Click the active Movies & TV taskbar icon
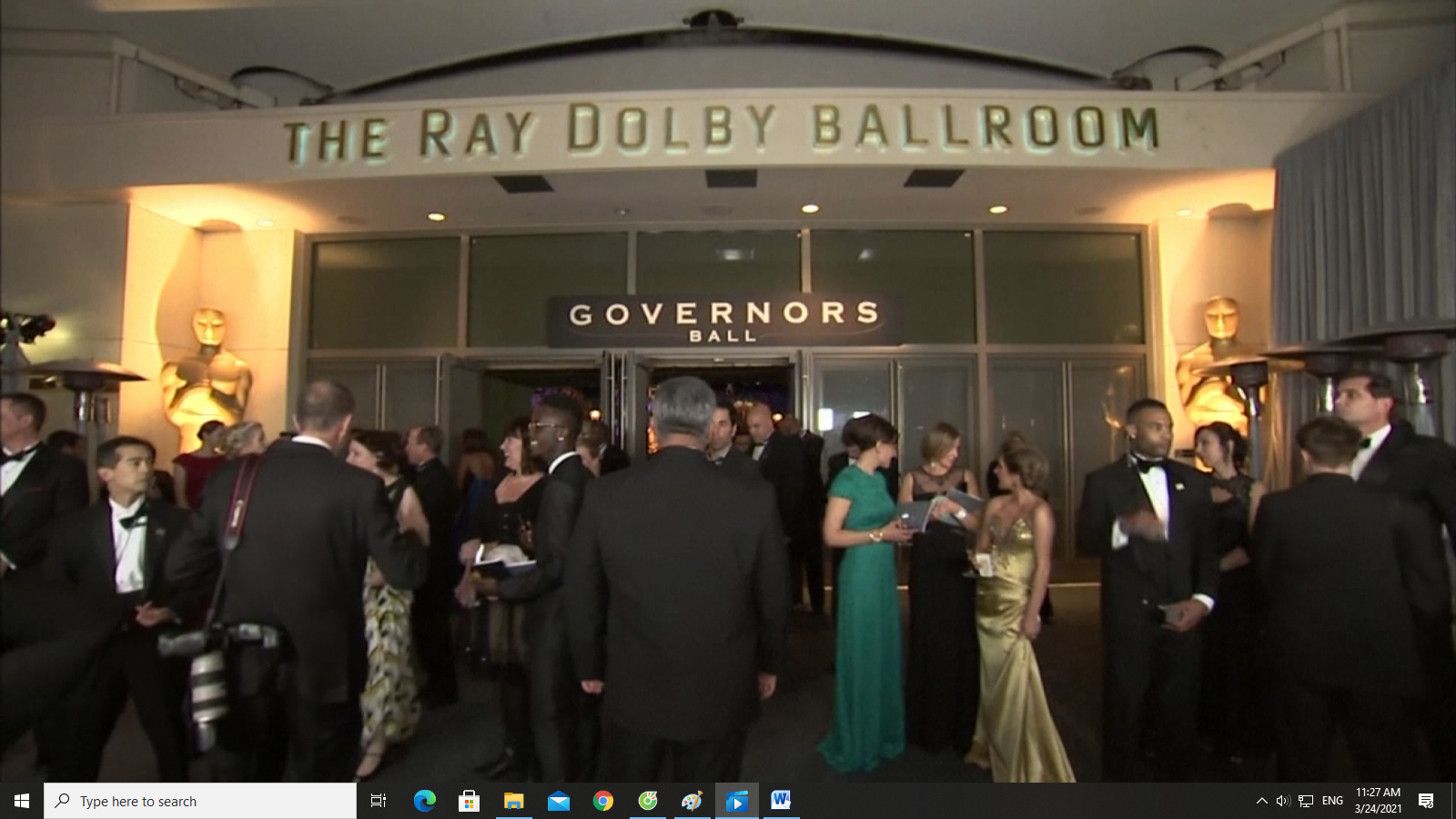The height and width of the screenshot is (819, 1456). 736,801
